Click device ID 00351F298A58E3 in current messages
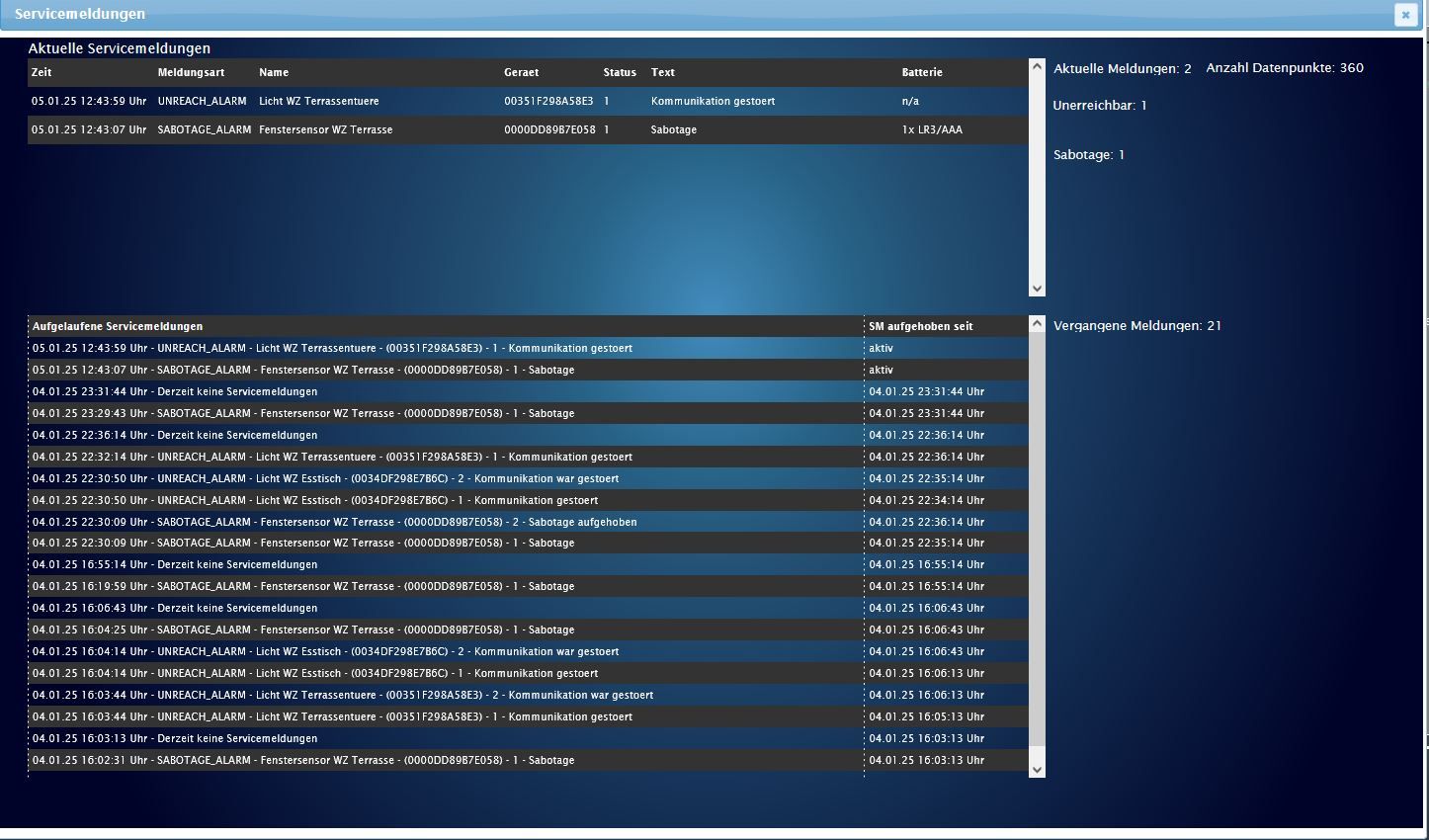 [548, 101]
